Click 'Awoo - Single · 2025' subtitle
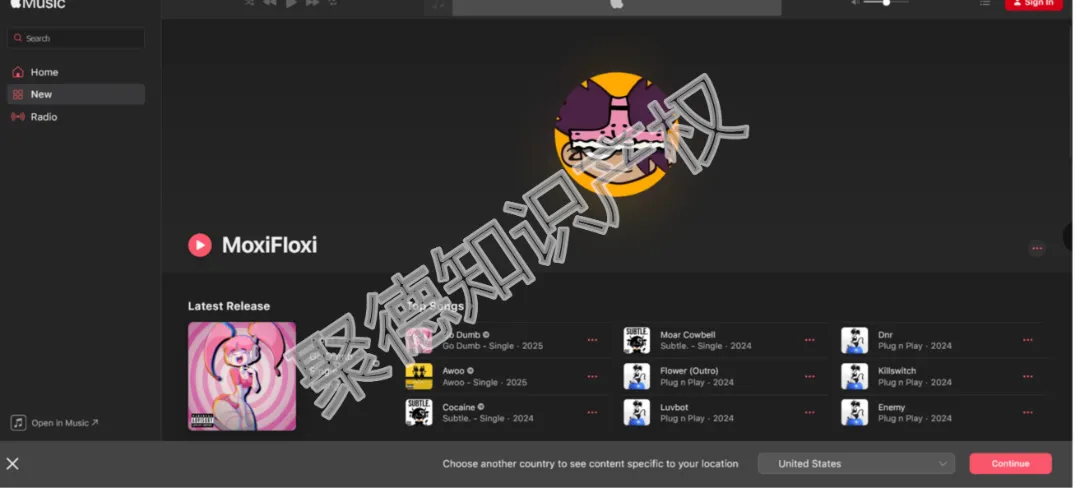Screen dimensions: 1080x491 [x=484, y=382]
